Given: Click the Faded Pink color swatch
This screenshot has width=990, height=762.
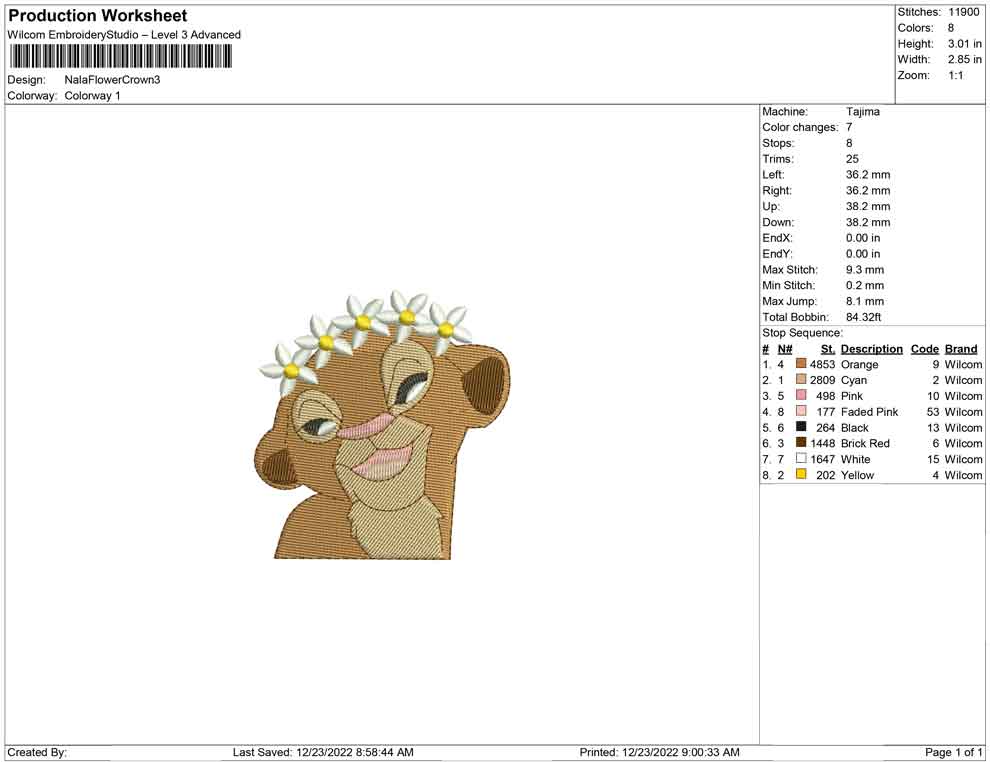Looking at the screenshot, I should 799,411.
